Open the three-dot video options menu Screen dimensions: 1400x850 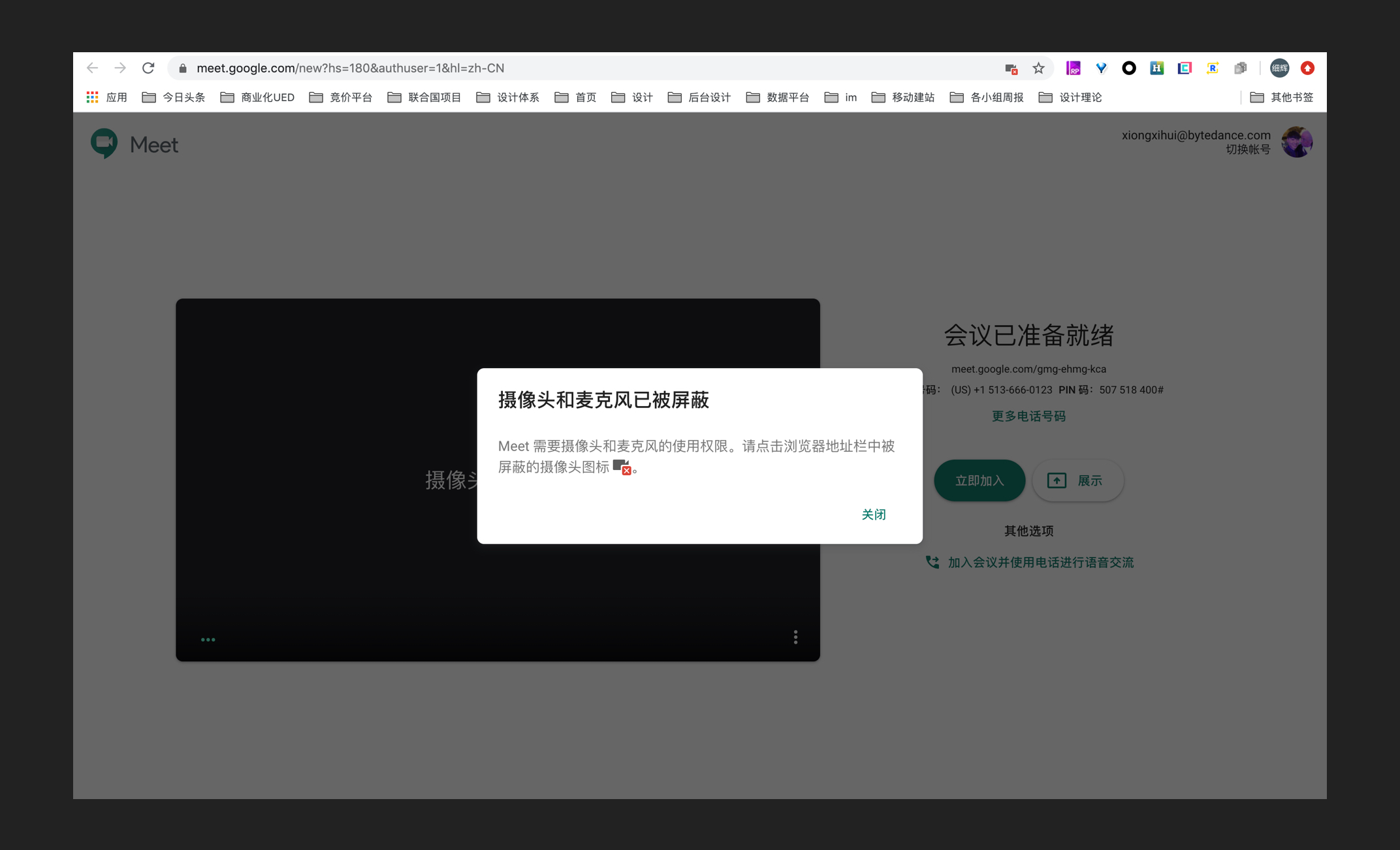(795, 637)
